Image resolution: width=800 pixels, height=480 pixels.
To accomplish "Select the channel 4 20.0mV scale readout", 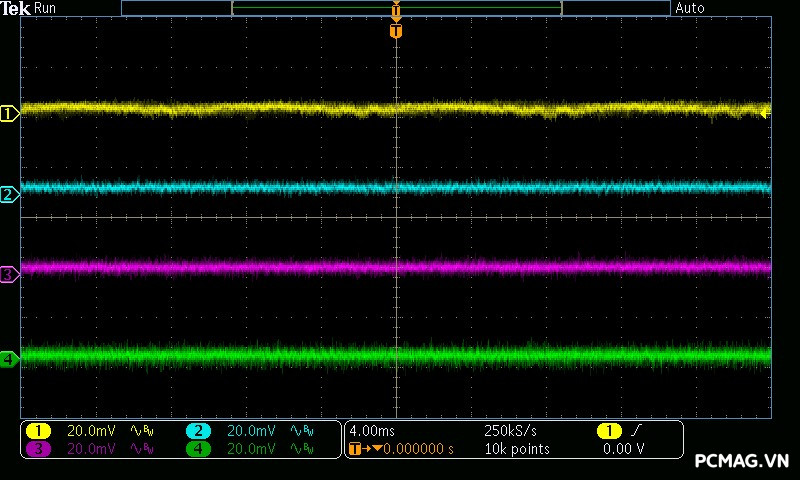I will coord(251,449).
